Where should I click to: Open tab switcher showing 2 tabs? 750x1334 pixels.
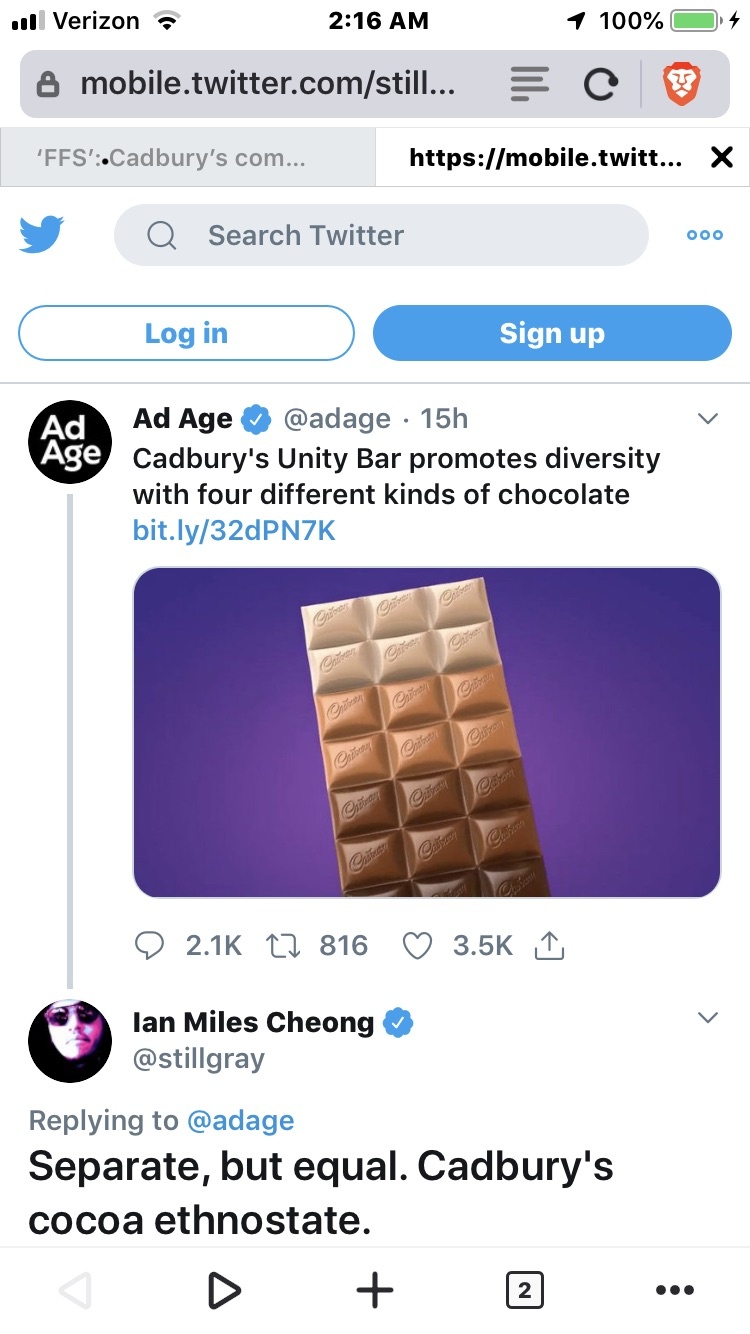(524, 1291)
